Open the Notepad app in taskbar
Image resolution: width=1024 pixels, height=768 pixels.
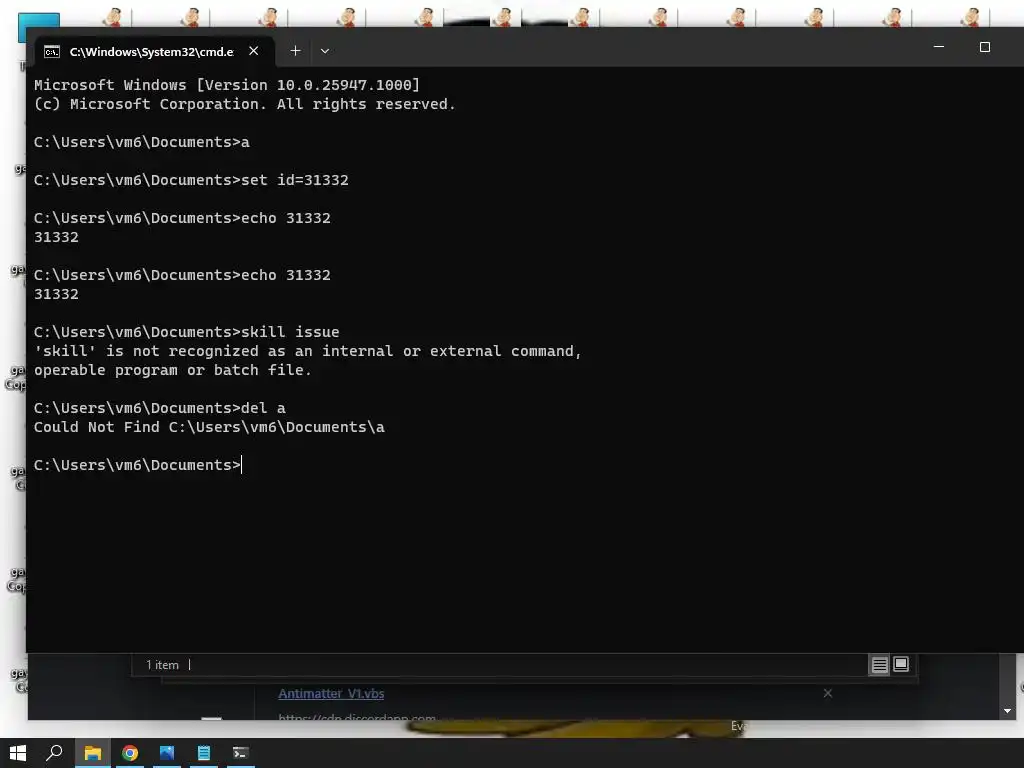pyautogui.click(x=204, y=753)
